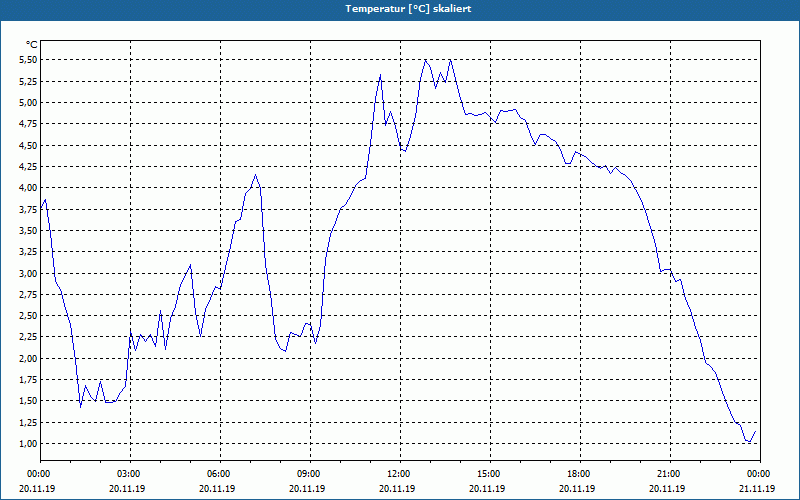Viewport: 800px width, 500px height.
Task: Click the 20.11.19 date under 12:00
Action: pos(397,488)
